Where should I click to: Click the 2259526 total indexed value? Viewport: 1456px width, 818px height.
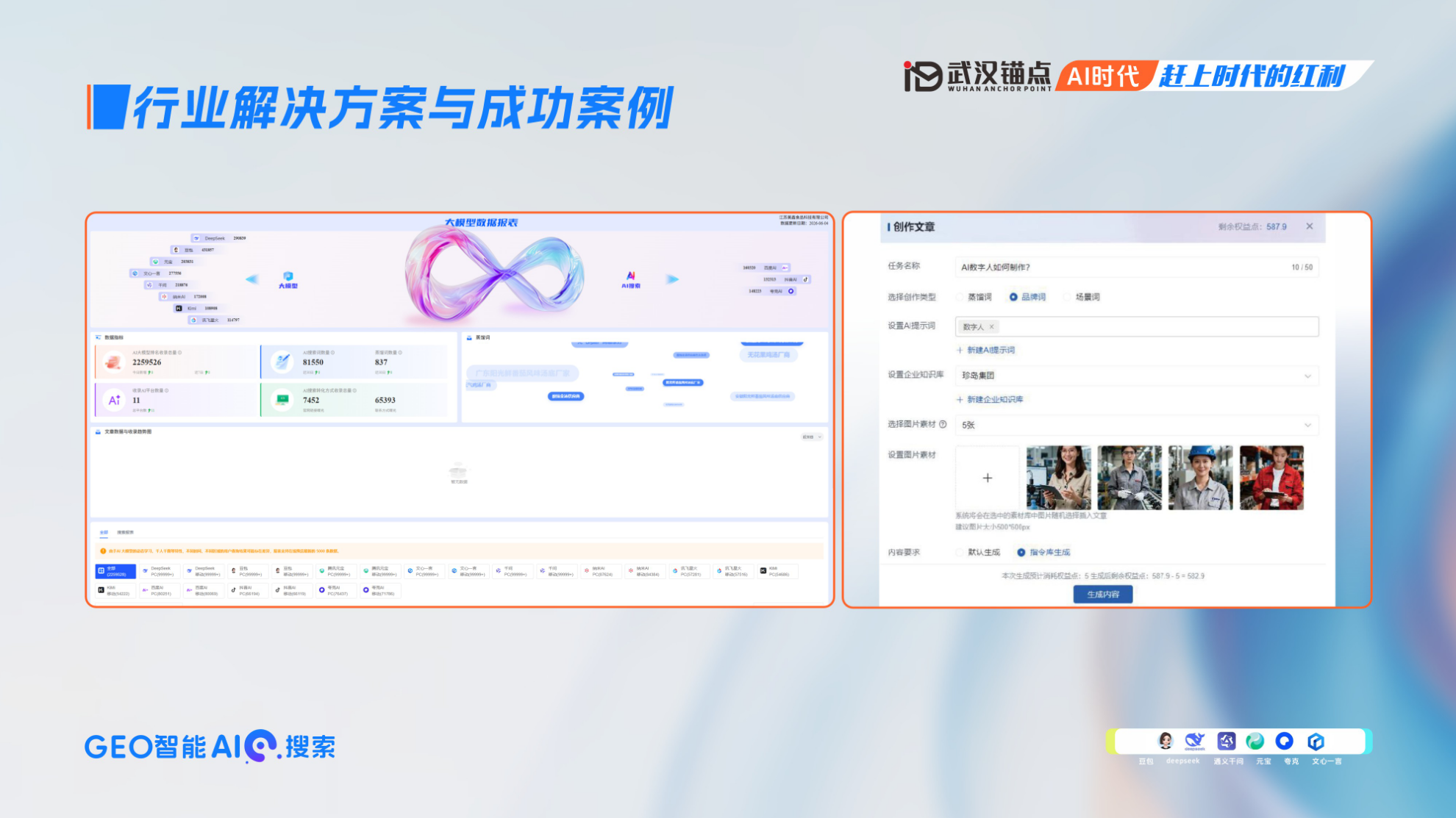coord(147,362)
